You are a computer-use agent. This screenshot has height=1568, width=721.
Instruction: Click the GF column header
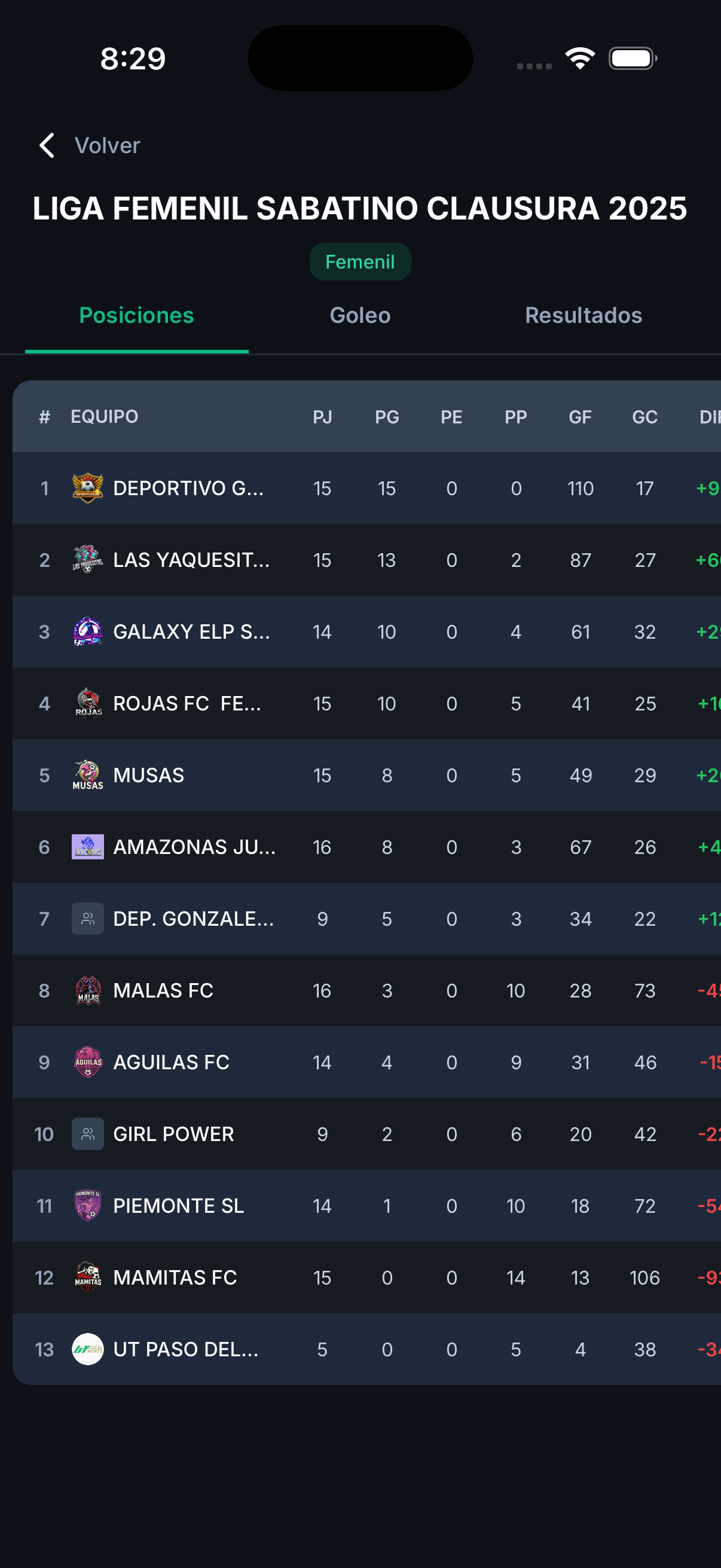pos(581,416)
